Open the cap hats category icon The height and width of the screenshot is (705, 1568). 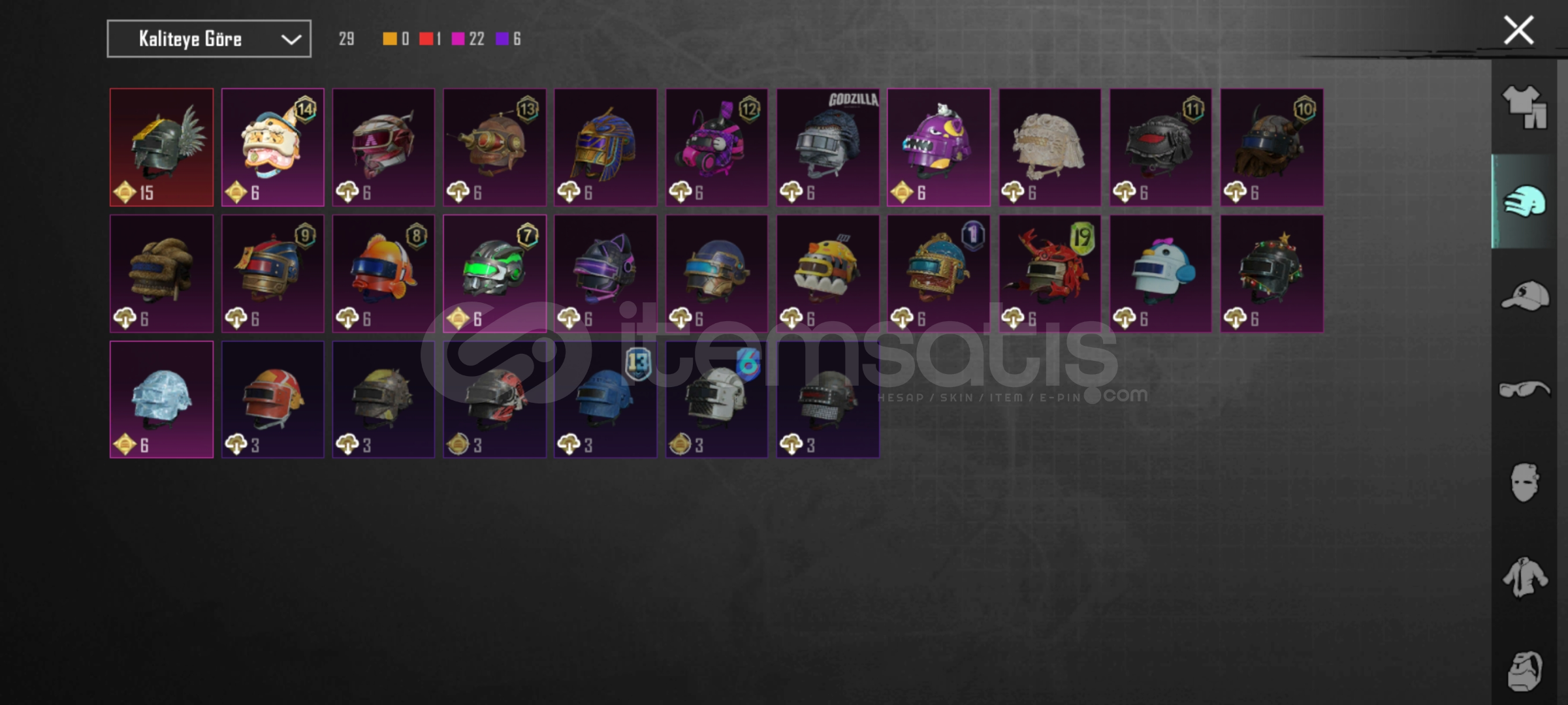[1524, 295]
